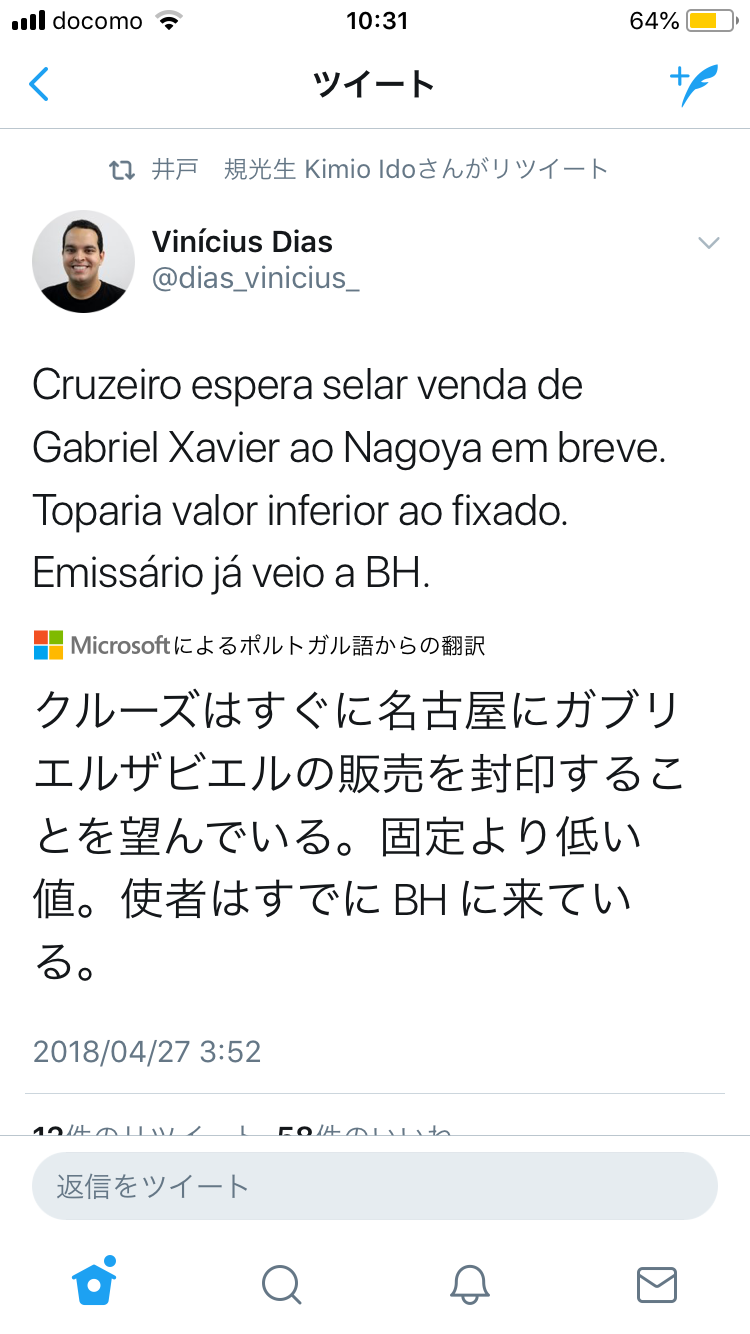Viewport: 750px width, 1334px height.
Task: Expand the tweet options chevron
Action: (x=708, y=243)
